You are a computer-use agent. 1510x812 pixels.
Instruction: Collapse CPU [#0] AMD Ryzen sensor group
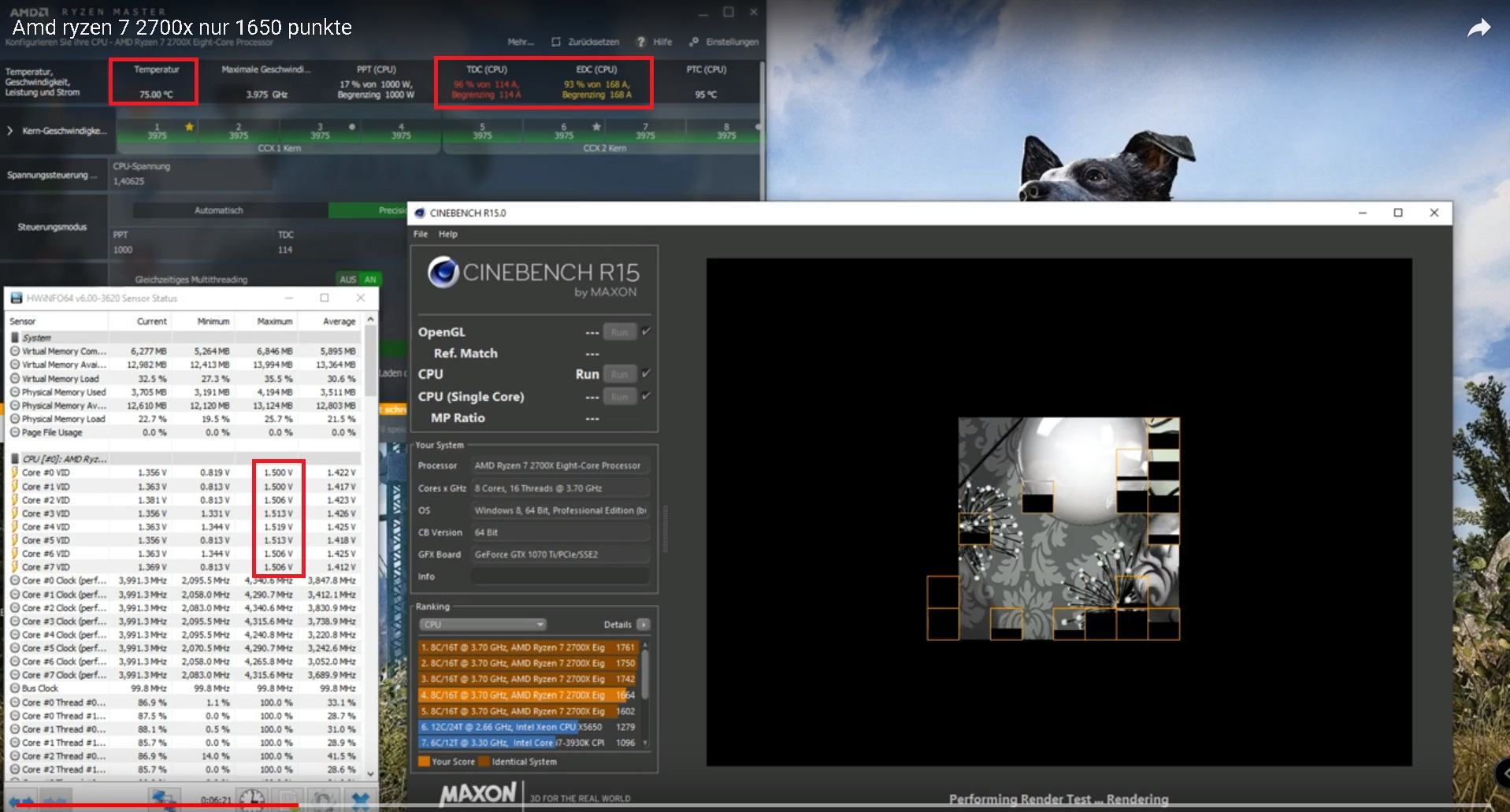tap(15, 458)
